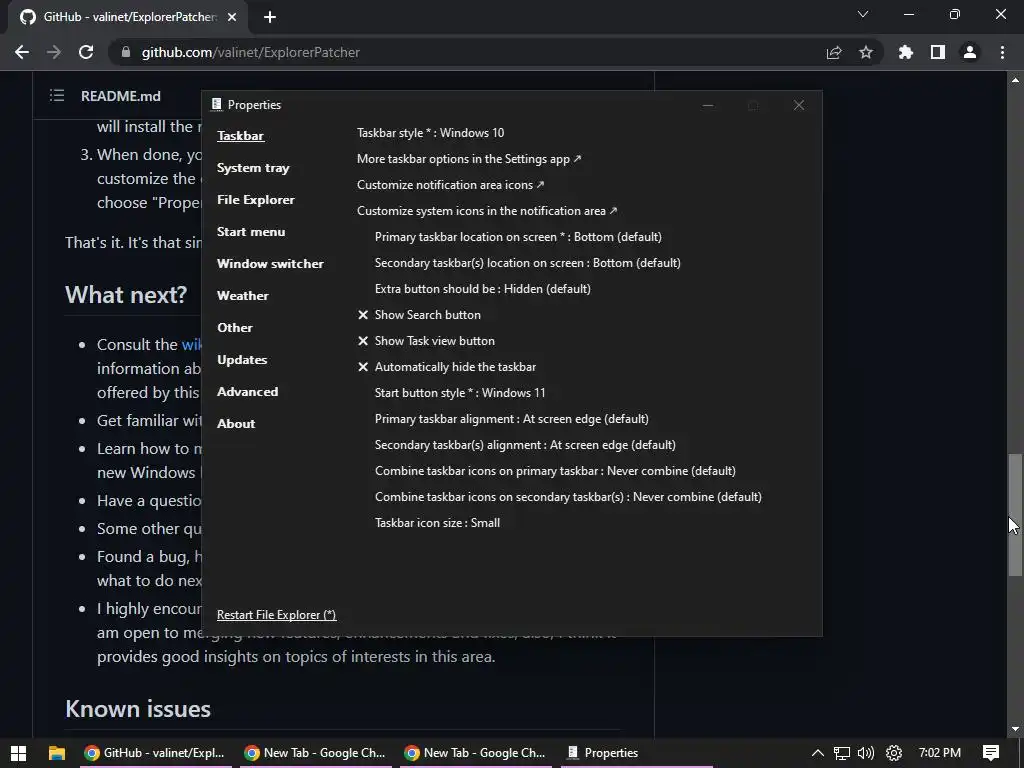Click the Properties window title icon
1024x768 pixels.
(216, 104)
